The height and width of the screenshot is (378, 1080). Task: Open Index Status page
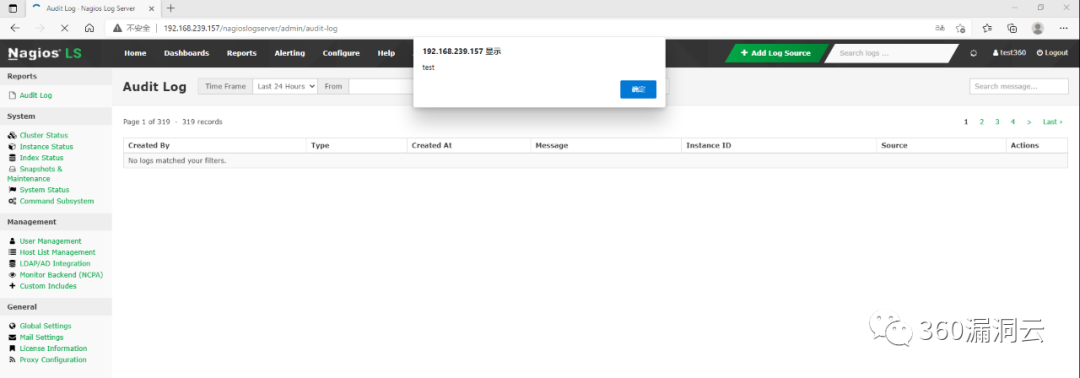coord(41,158)
